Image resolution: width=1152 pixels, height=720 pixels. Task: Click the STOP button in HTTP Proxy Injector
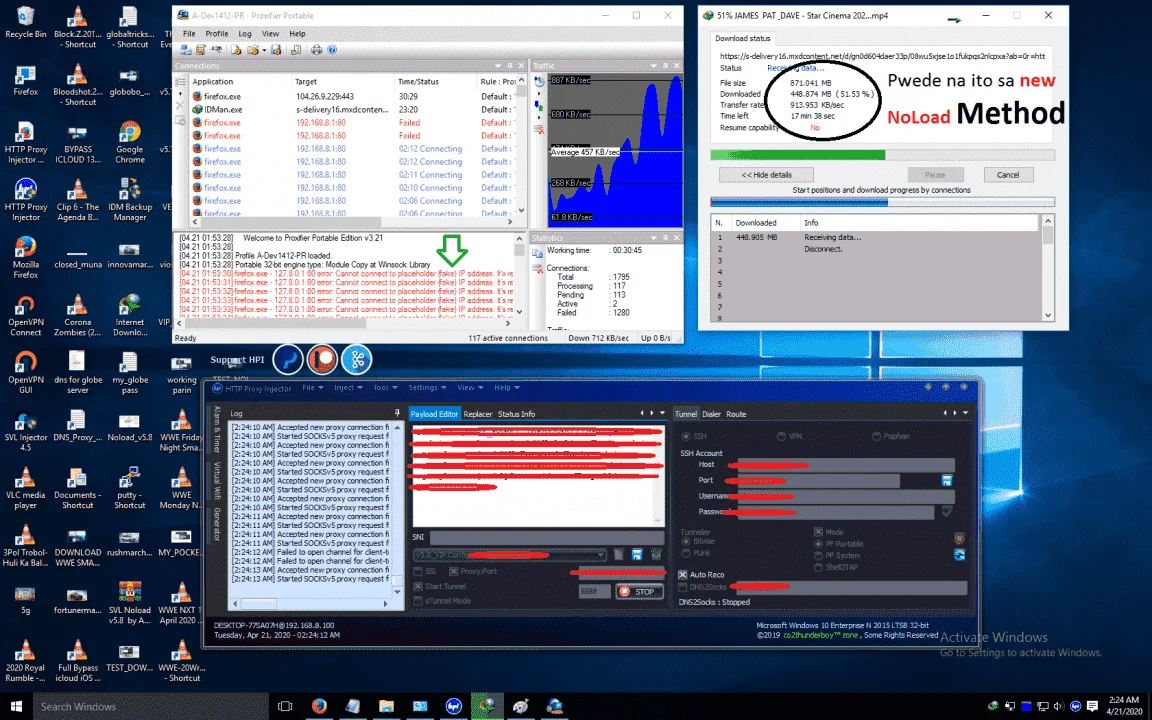pyautogui.click(x=639, y=591)
